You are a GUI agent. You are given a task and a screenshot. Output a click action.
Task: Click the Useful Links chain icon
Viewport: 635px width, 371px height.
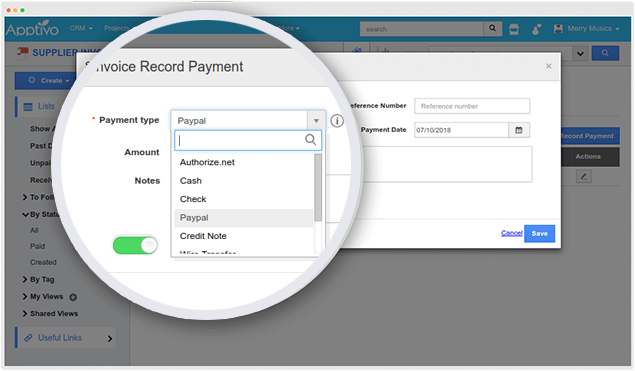(x=28, y=338)
